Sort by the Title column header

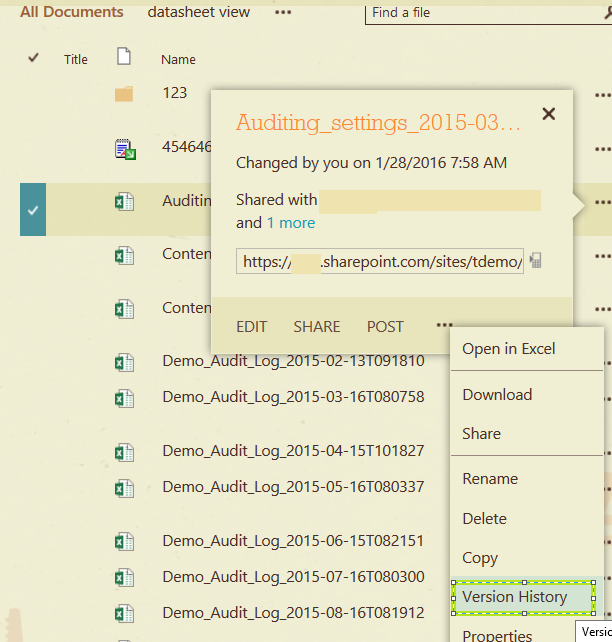pos(76,60)
